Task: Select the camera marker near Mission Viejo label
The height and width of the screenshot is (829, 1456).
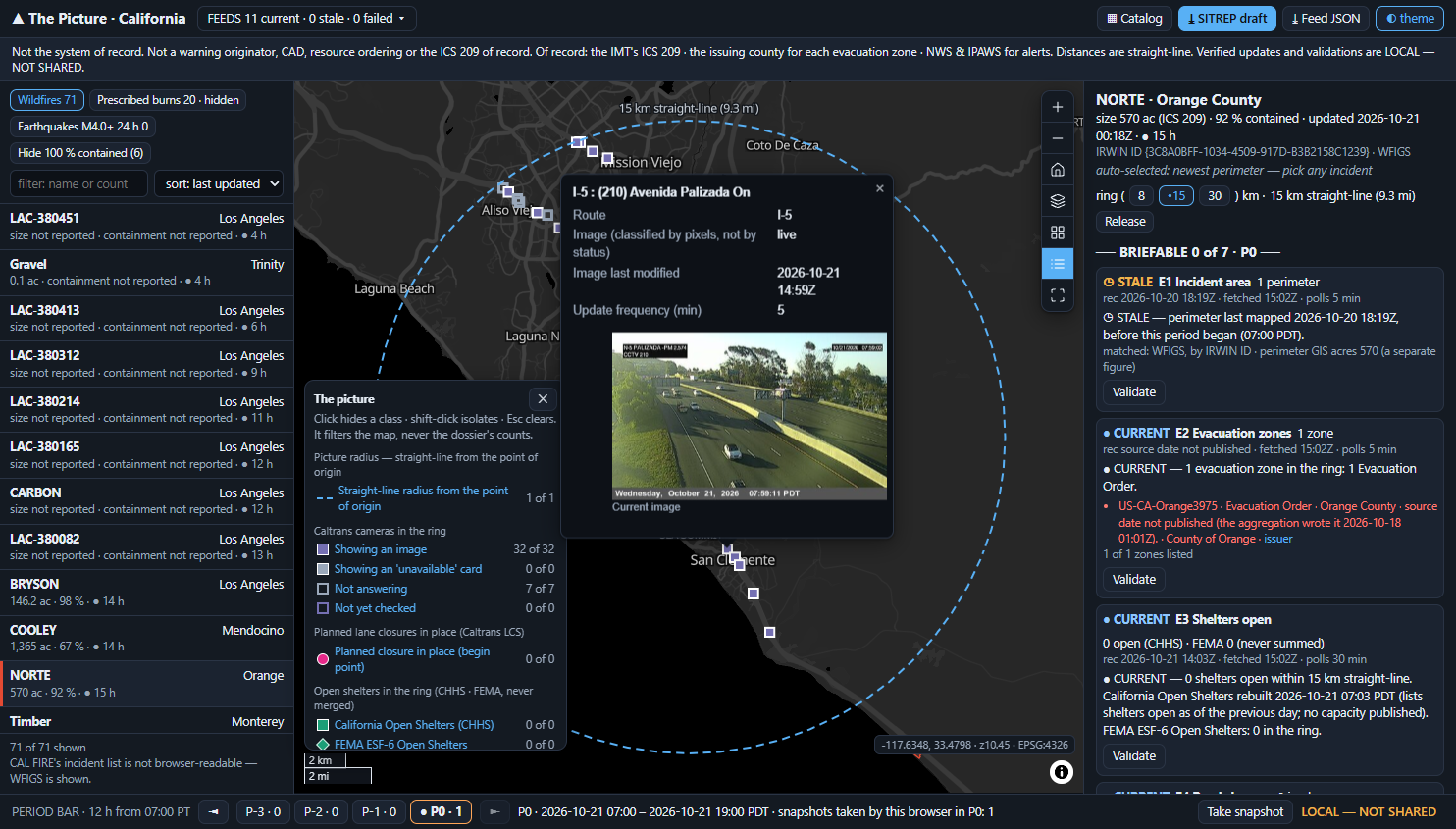Action: point(607,158)
